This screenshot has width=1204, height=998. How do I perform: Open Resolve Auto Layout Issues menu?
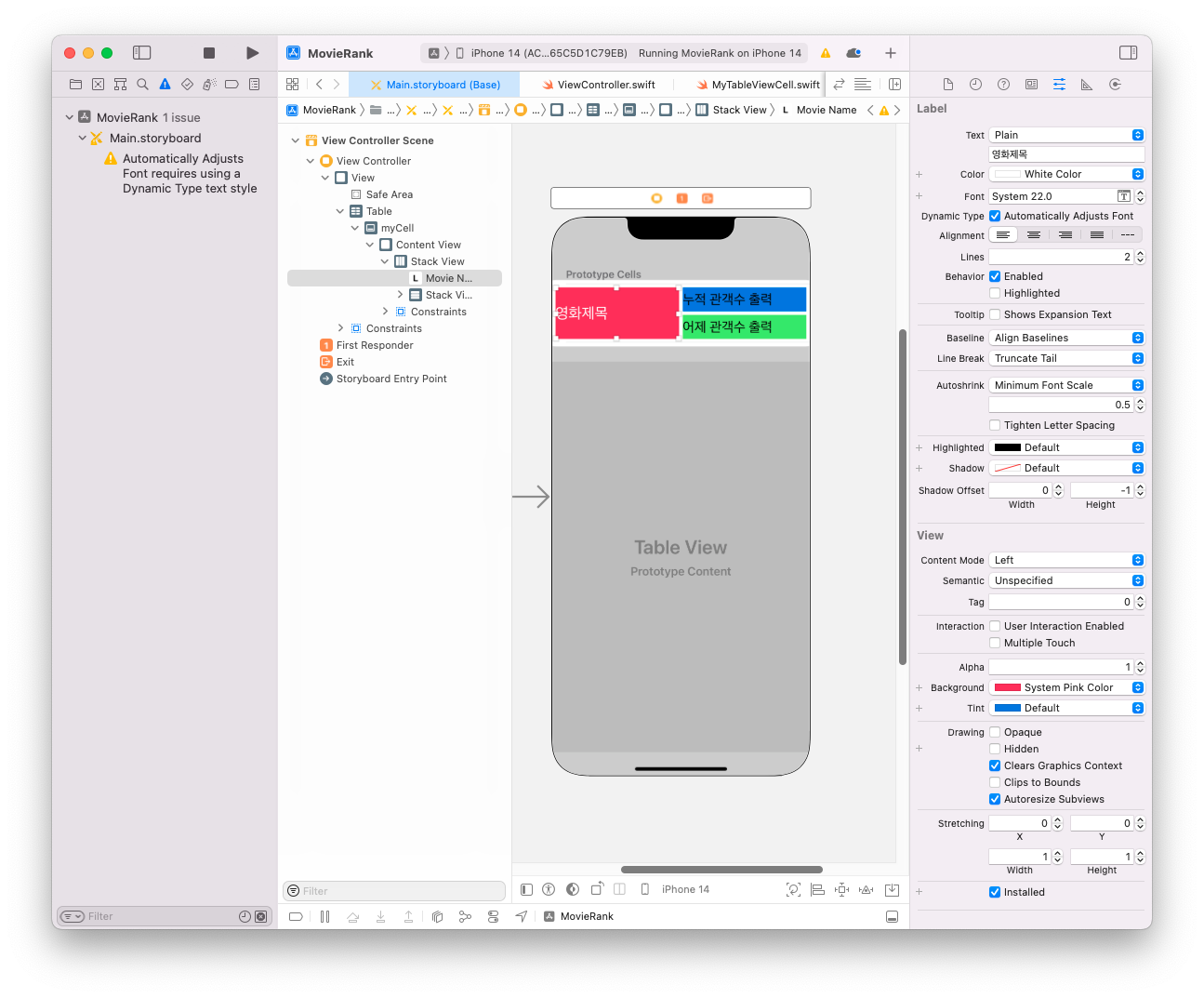click(866, 889)
